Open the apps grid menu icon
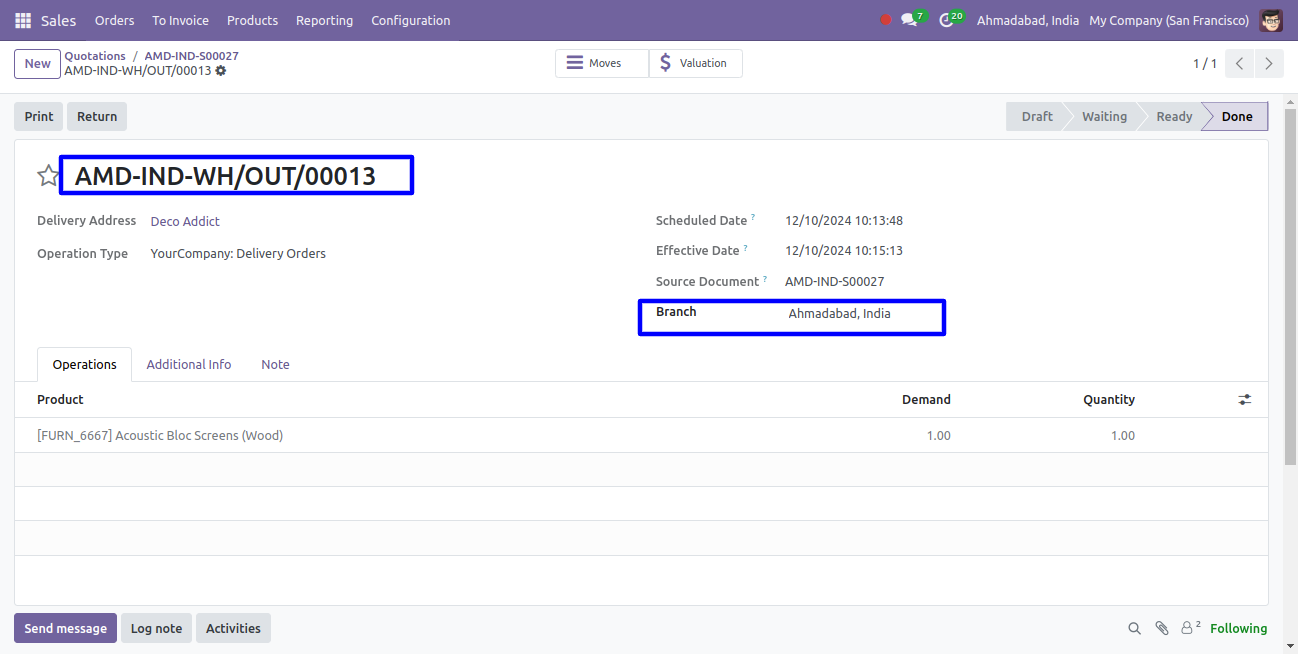1298x654 pixels. (23, 20)
